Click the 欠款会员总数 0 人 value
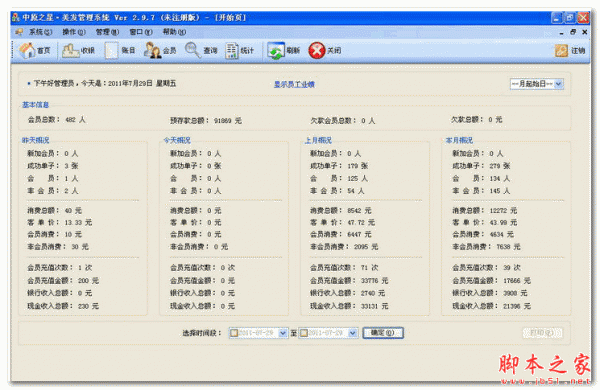 pos(342,121)
